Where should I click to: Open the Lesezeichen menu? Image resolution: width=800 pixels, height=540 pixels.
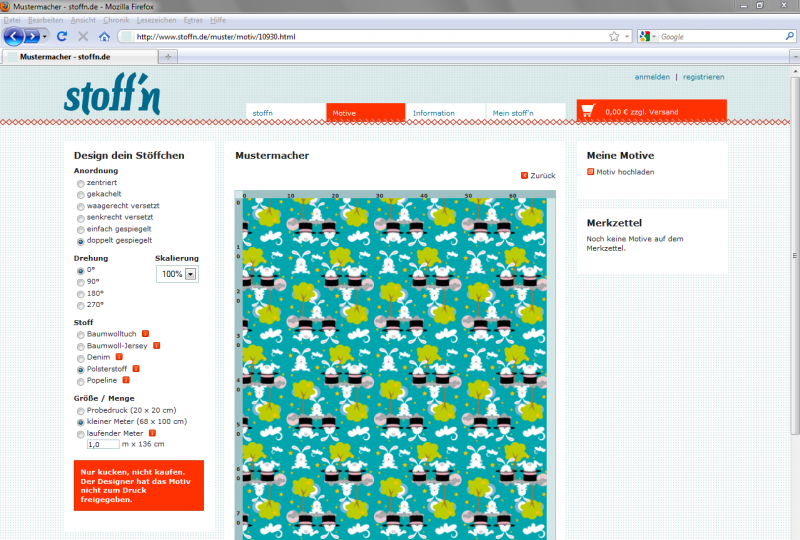click(x=156, y=20)
